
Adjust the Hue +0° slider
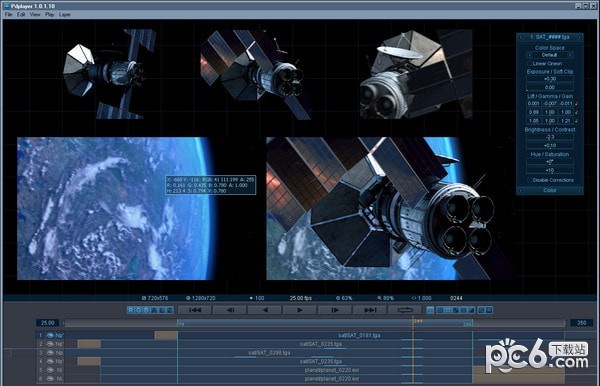[550, 162]
